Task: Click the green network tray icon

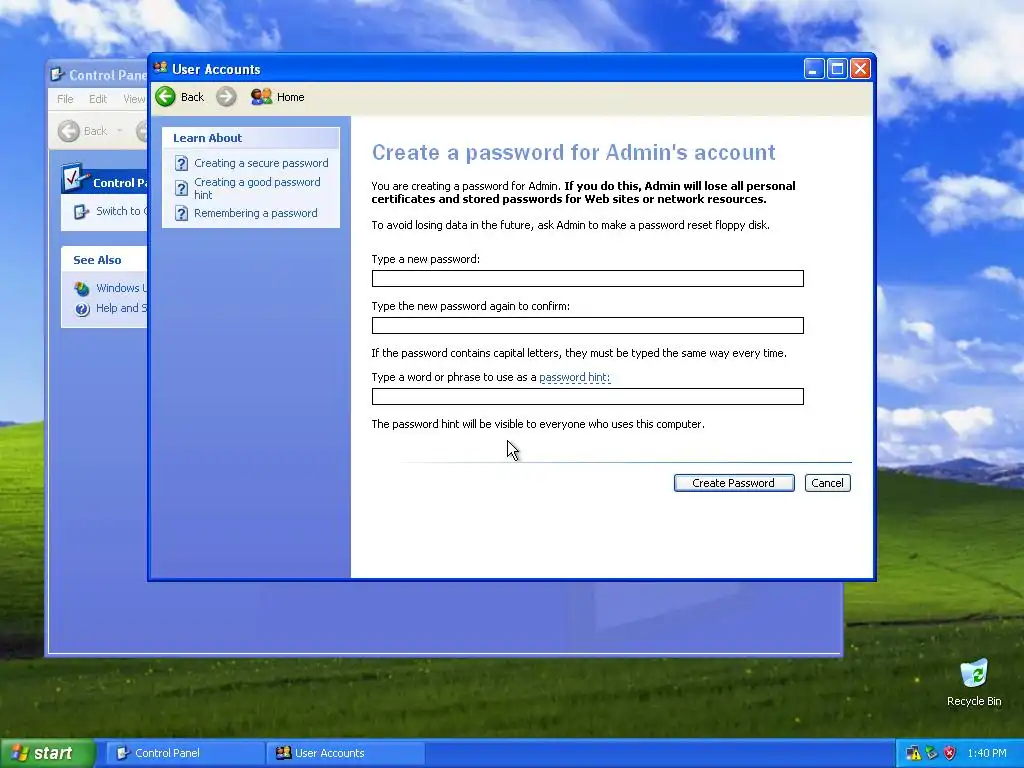Action: pyautogui.click(x=931, y=753)
